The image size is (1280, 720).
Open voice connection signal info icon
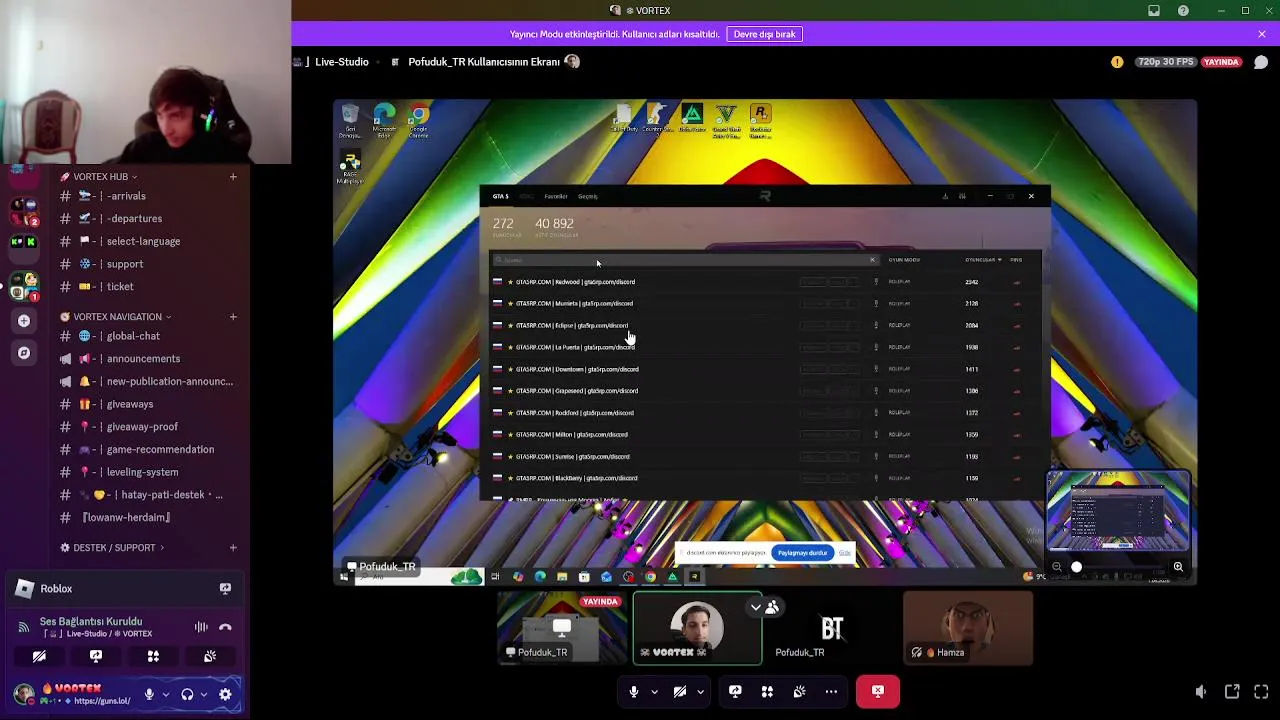pyautogui.click(x=24, y=627)
